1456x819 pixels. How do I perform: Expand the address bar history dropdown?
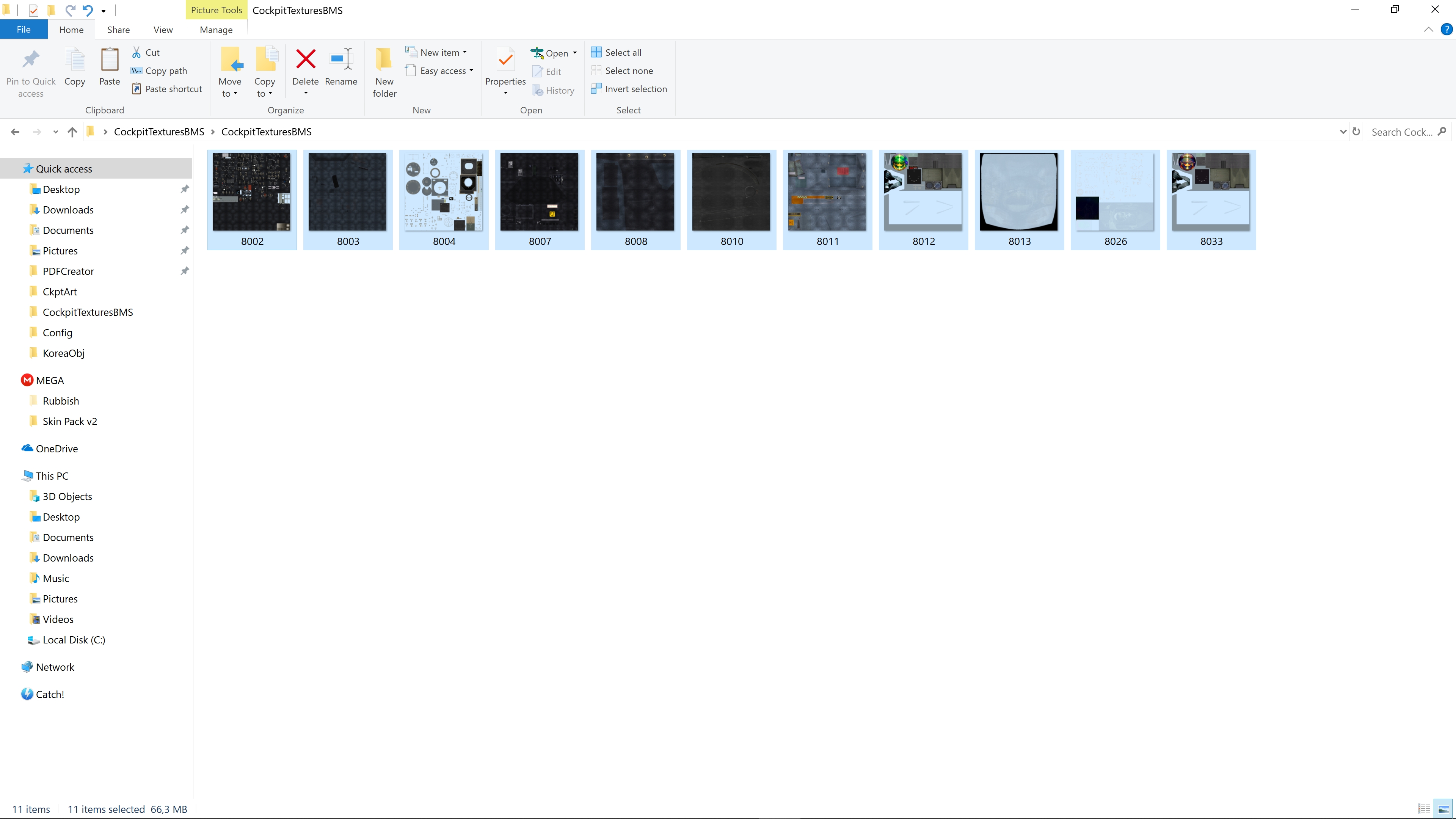(x=1343, y=132)
